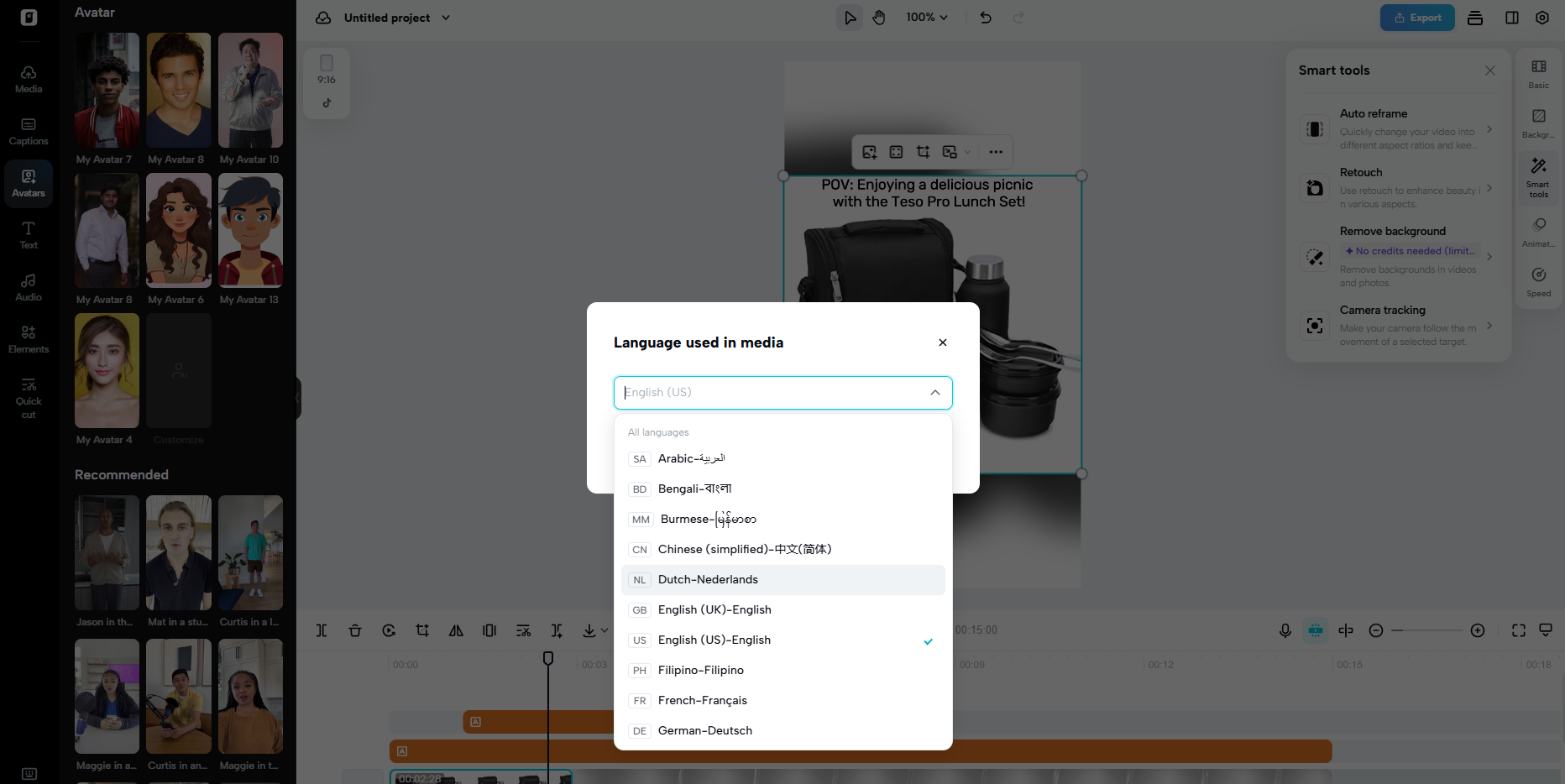Toggle the side panel layout icon in top bar
Viewport: 1565px width, 784px height.
tap(1512, 18)
